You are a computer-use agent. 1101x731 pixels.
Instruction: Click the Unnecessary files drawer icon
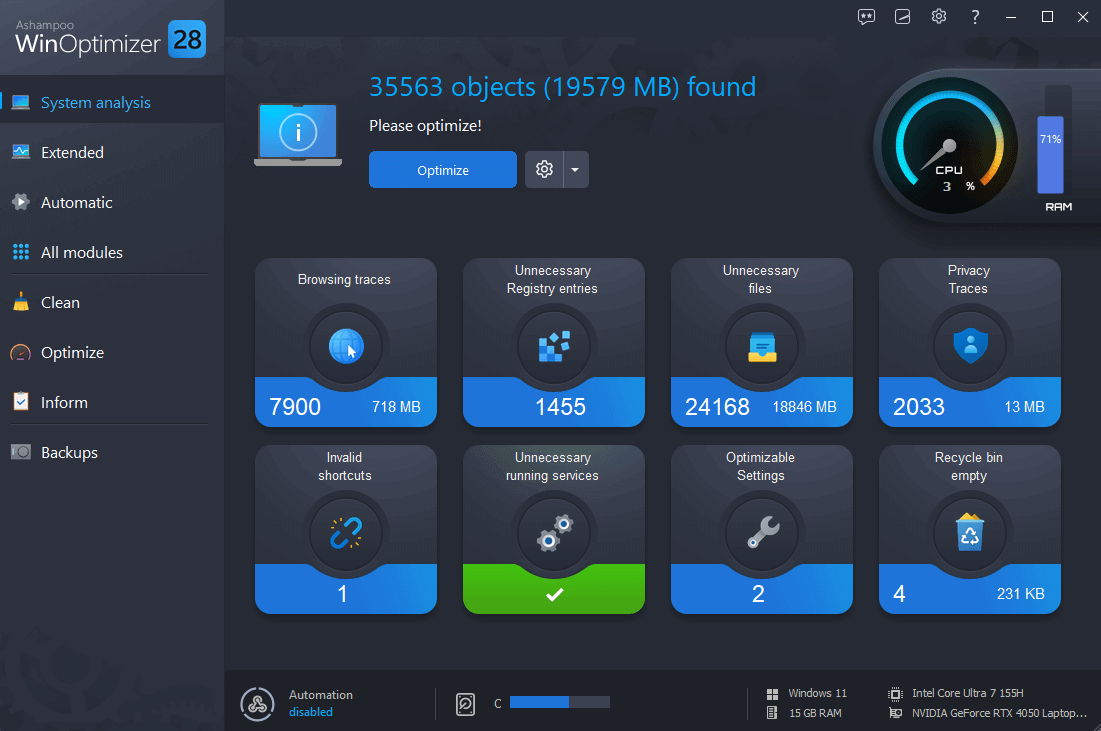pyautogui.click(x=761, y=345)
